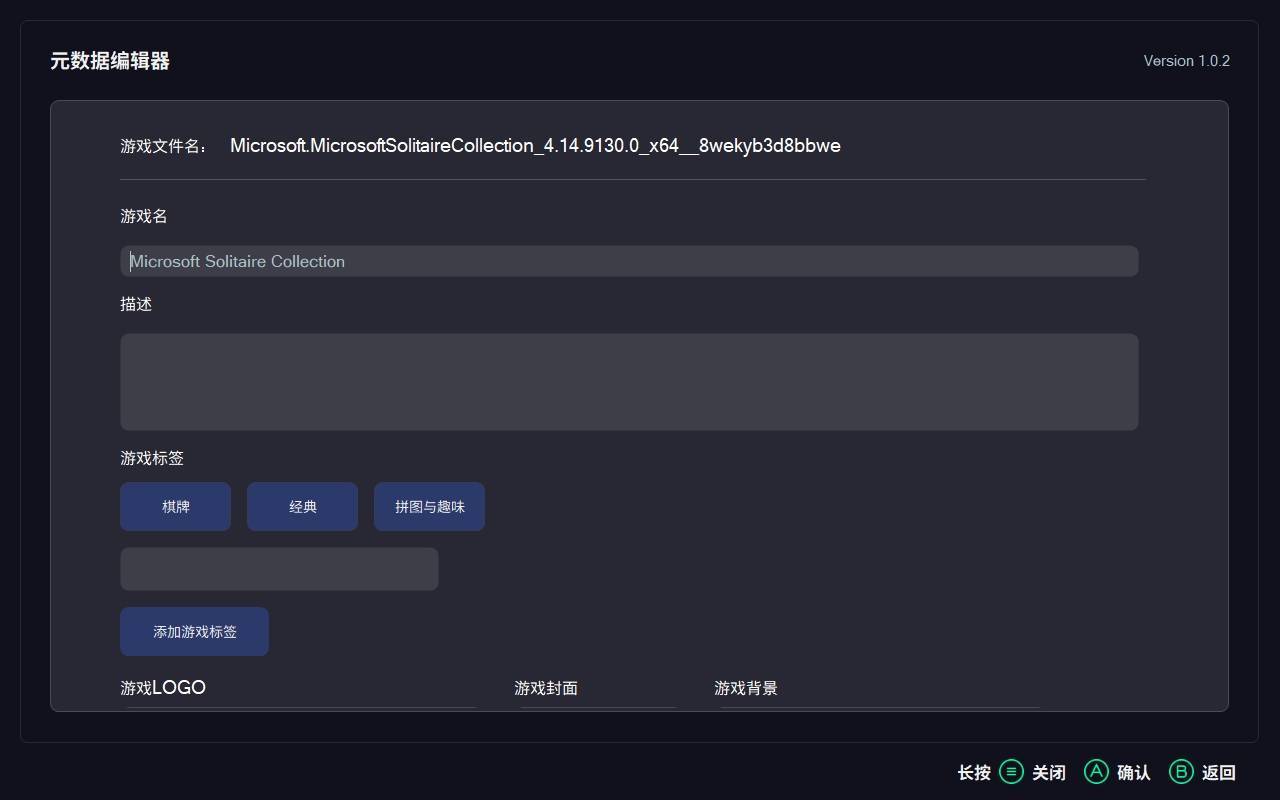Click the 游戏文件名： label
Viewport: 1280px width, 800px height.
[164, 146]
